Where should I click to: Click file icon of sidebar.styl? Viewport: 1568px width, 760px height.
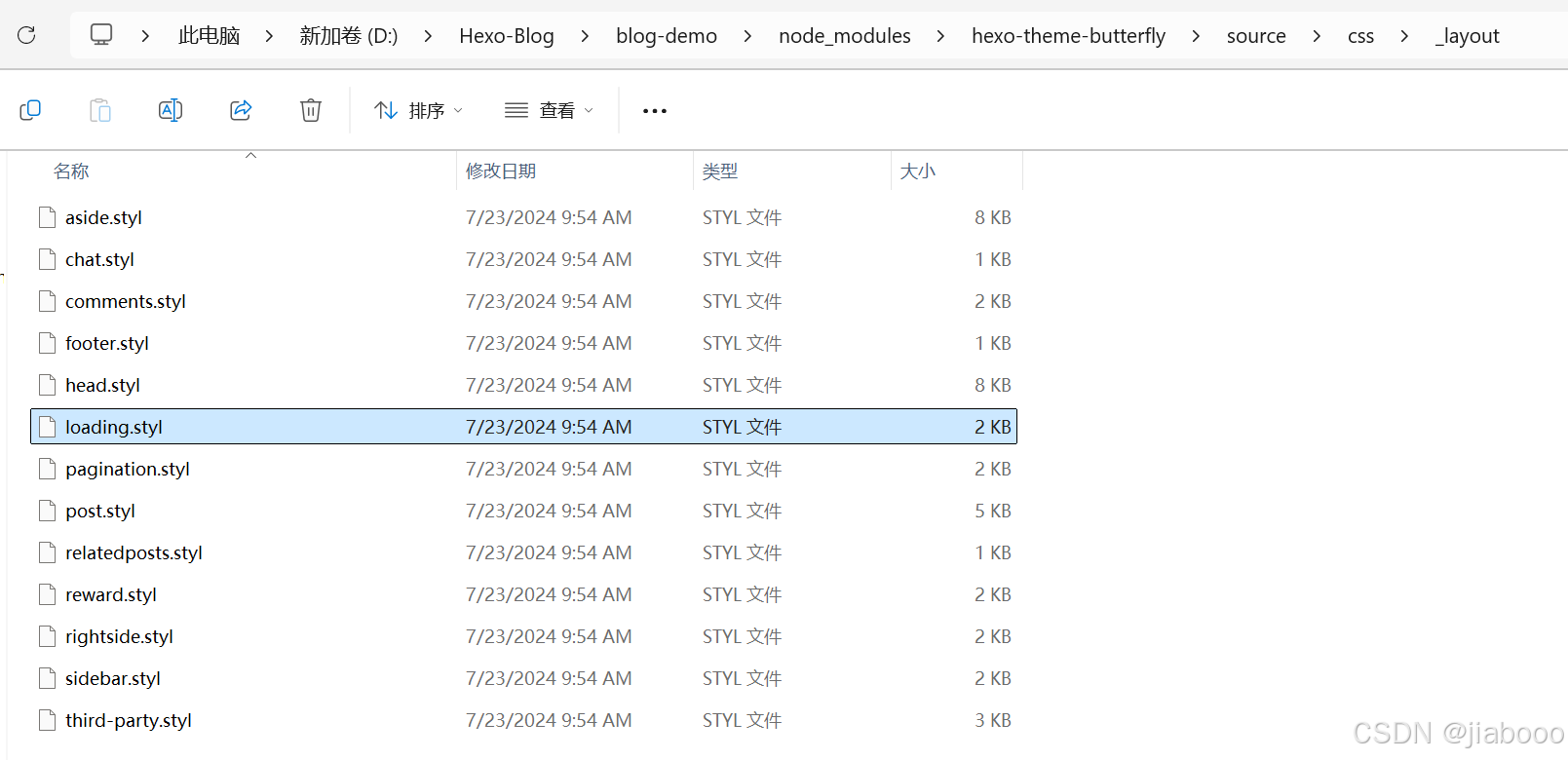coord(47,678)
